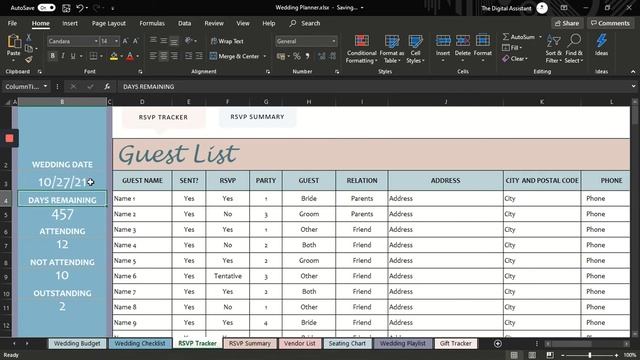Open the Seating Chart sheet tab
The height and width of the screenshot is (360, 640).
(347, 344)
